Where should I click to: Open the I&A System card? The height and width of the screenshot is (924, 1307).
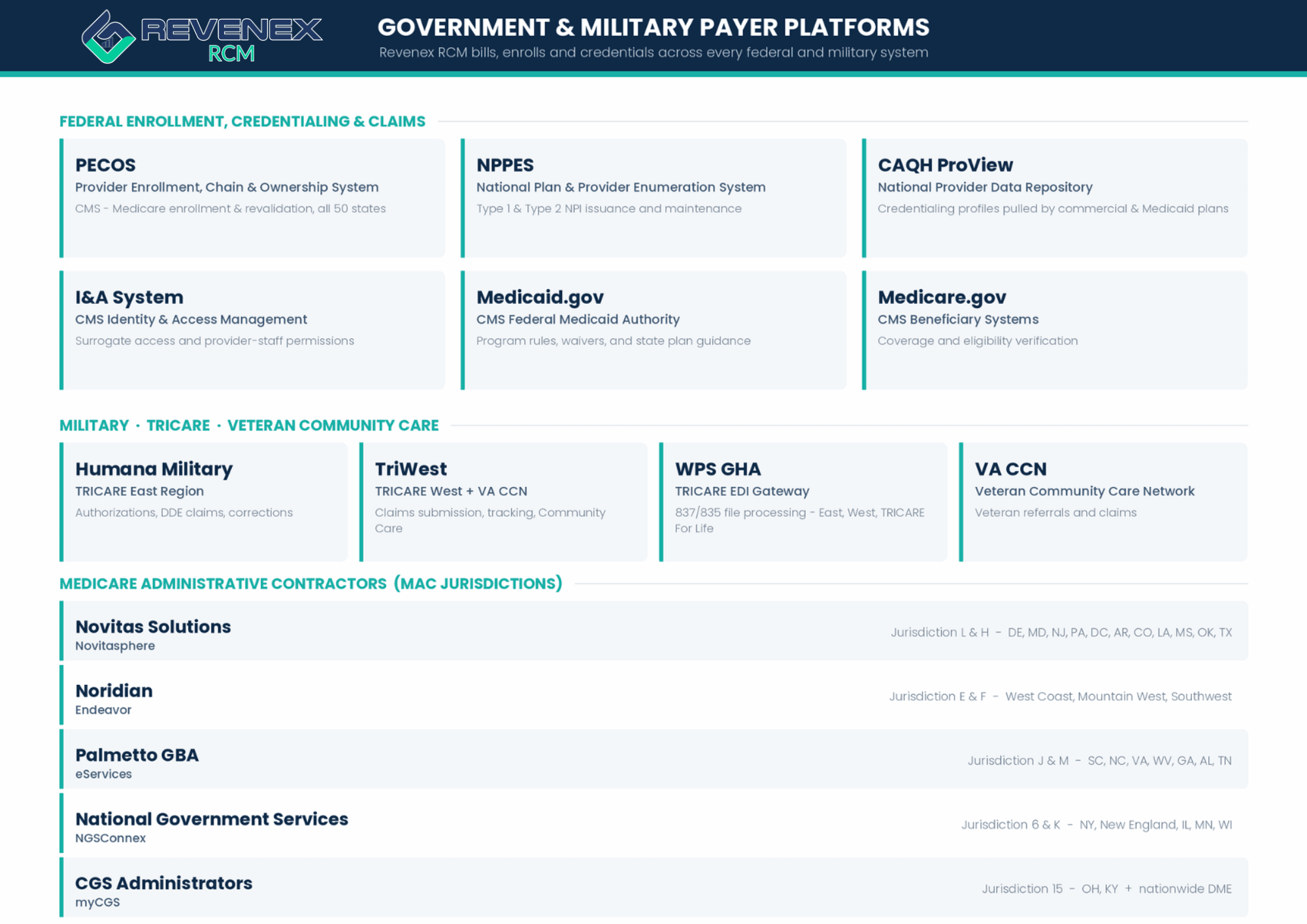coord(252,330)
